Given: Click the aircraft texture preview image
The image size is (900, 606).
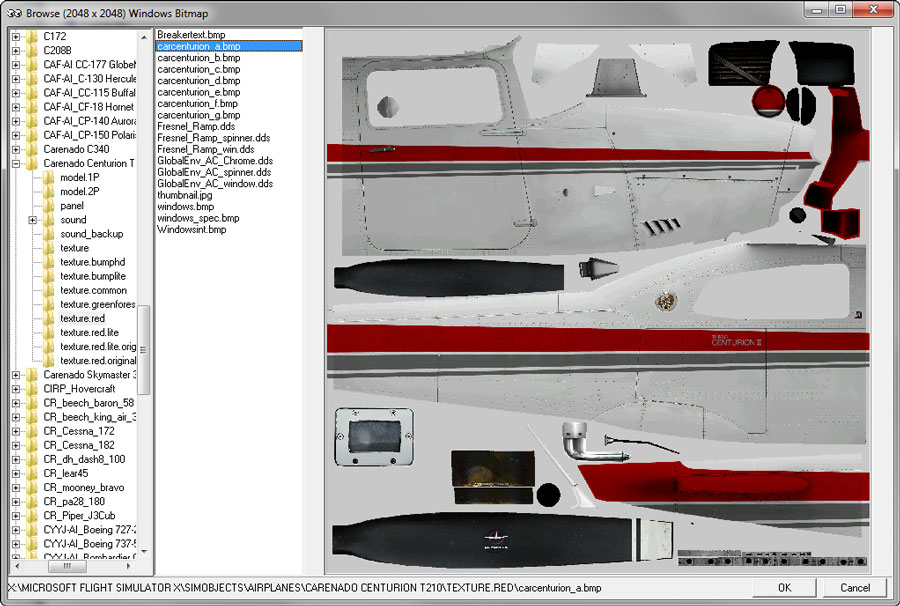Looking at the screenshot, I should 598,300.
